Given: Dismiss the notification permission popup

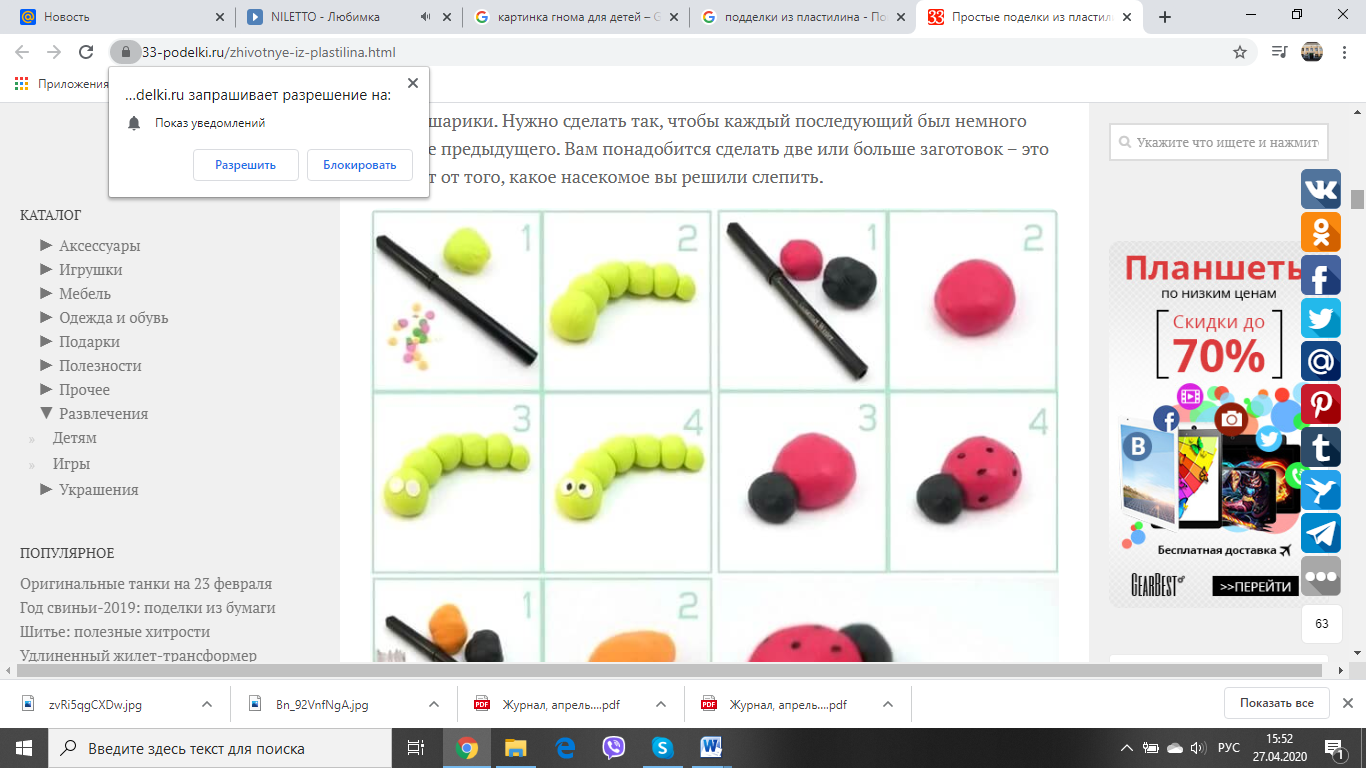Looking at the screenshot, I should click(x=413, y=83).
